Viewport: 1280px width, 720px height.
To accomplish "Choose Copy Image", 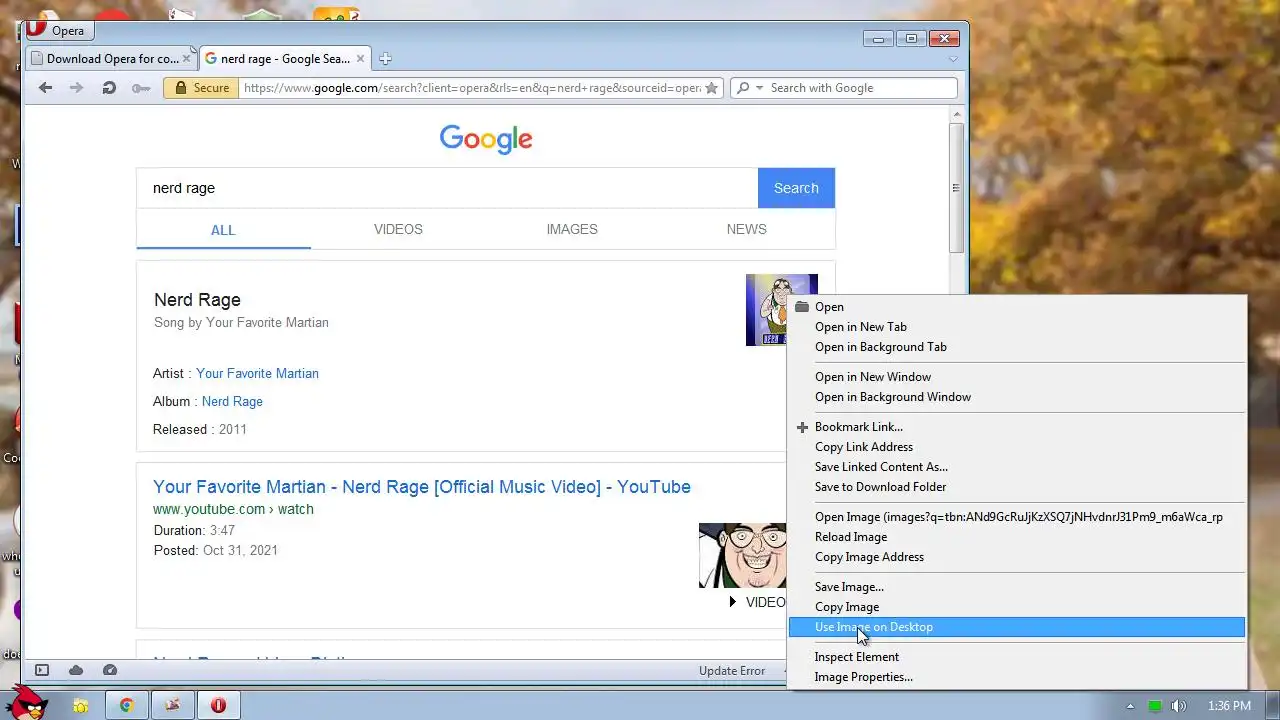I will point(1017,607).
